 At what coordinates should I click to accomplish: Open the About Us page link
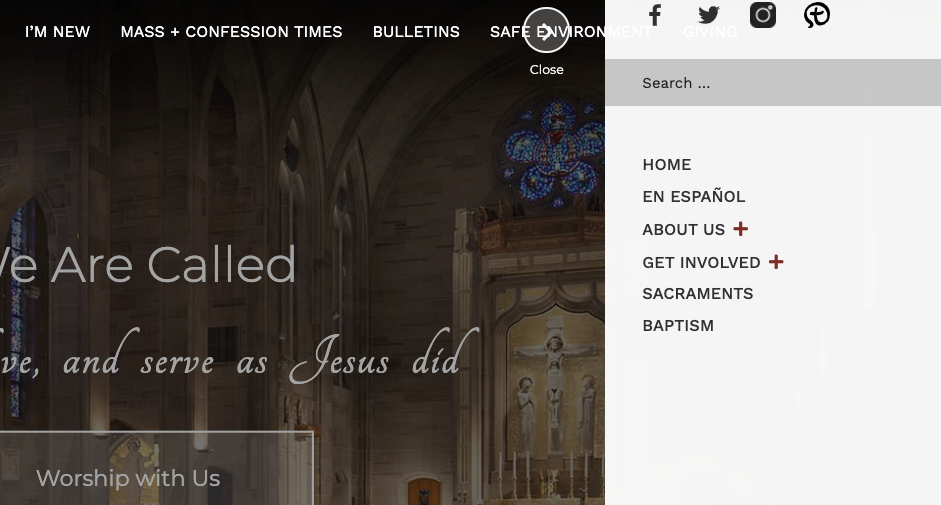683,230
